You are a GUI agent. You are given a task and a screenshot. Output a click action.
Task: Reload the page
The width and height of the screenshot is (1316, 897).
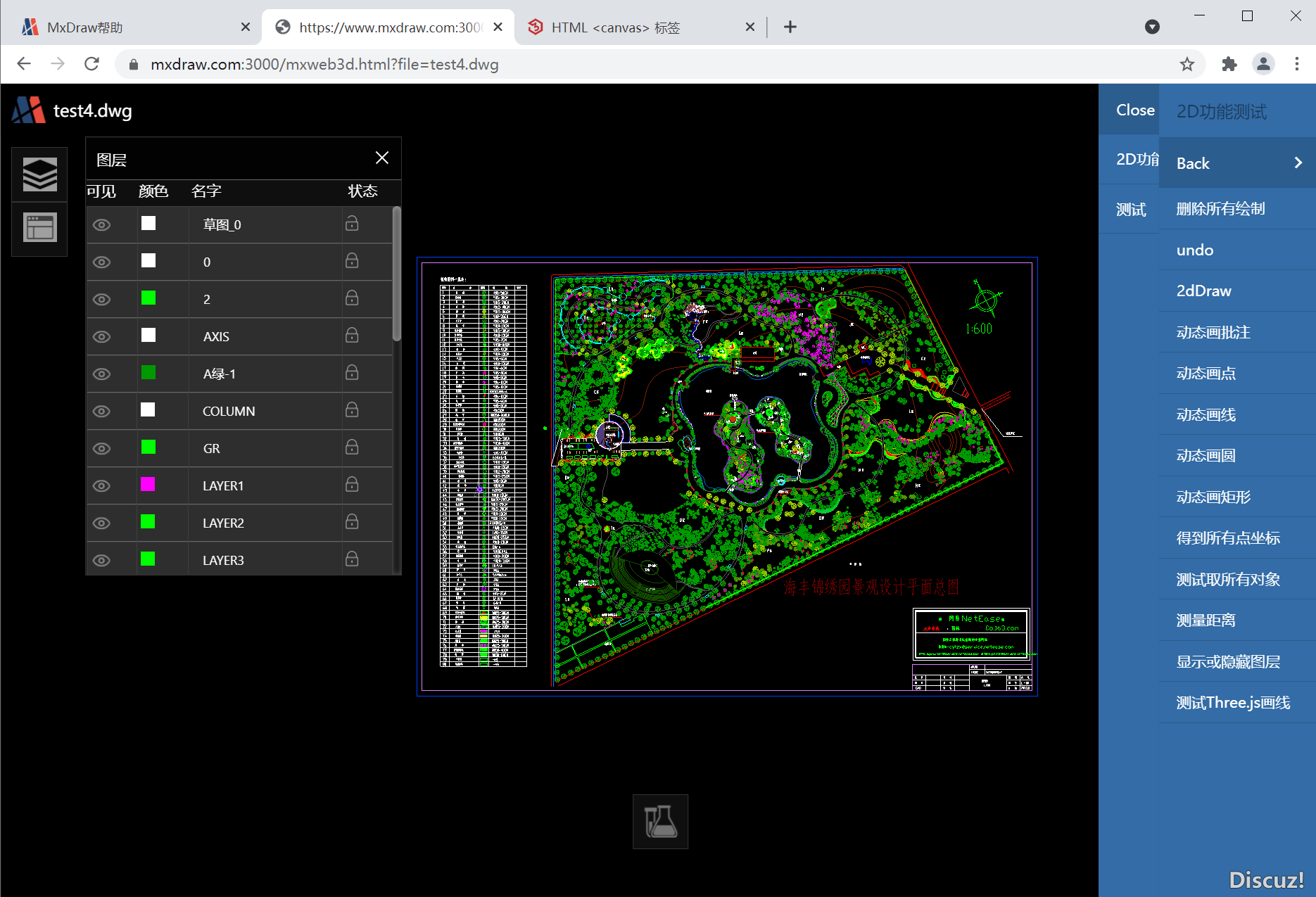[91, 64]
